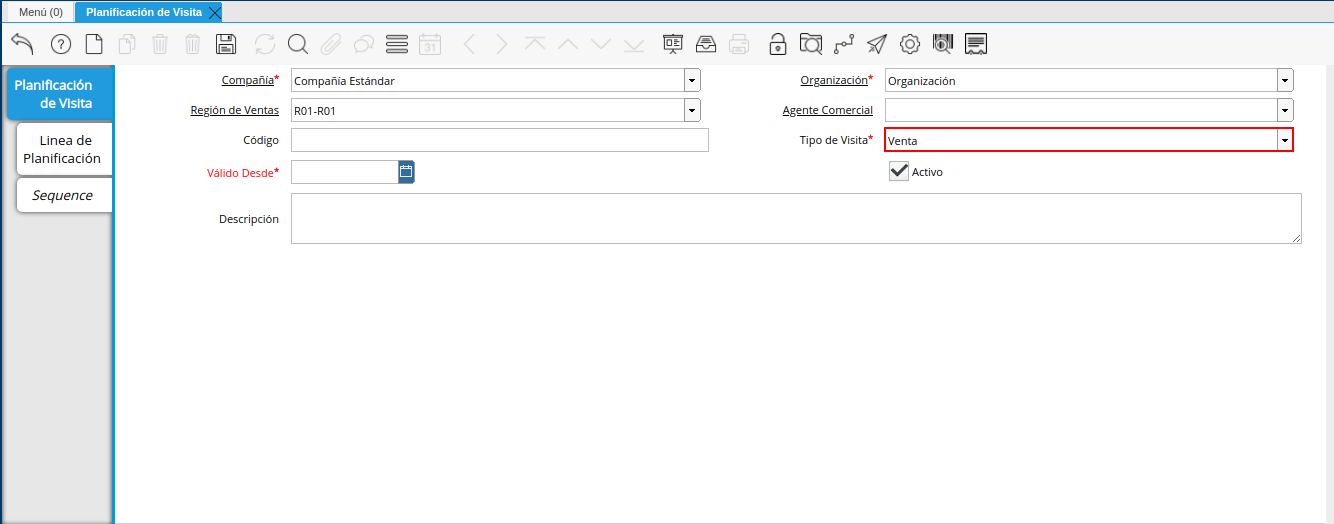Click the calendar history icon
Image resolution: width=1334 pixels, height=524 pixels.
pyautogui.click(x=430, y=44)
